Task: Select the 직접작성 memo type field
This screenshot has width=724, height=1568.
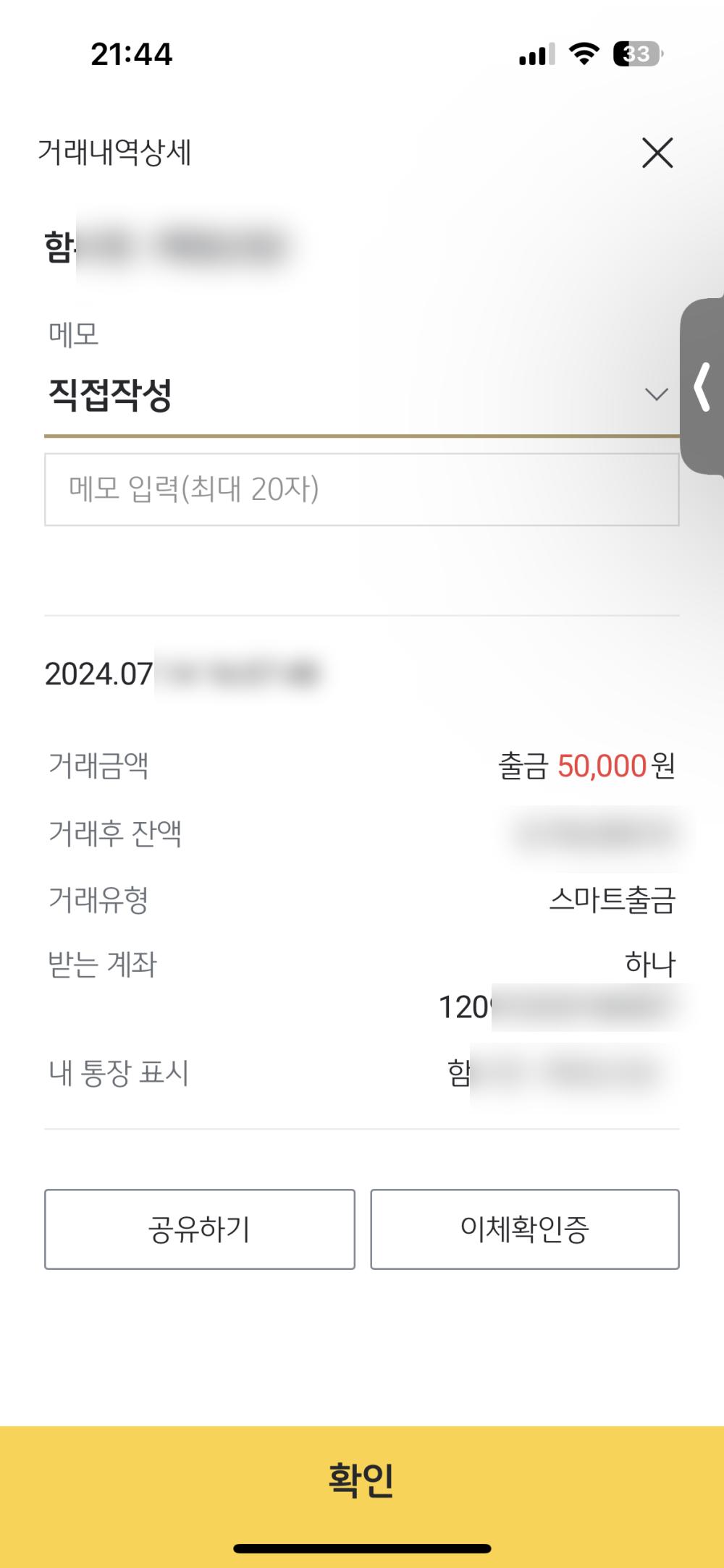Action: point(362,395)
